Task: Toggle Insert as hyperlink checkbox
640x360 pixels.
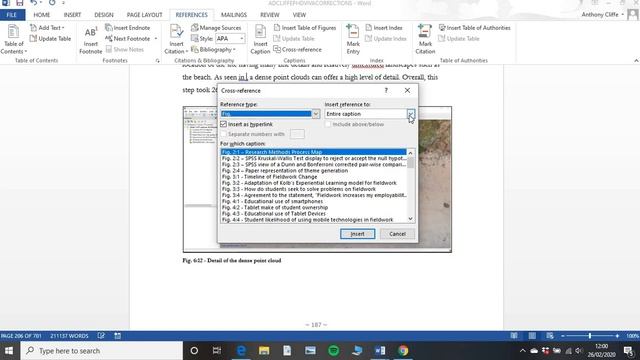Action: pyautogui.click(x=223, y=124)
